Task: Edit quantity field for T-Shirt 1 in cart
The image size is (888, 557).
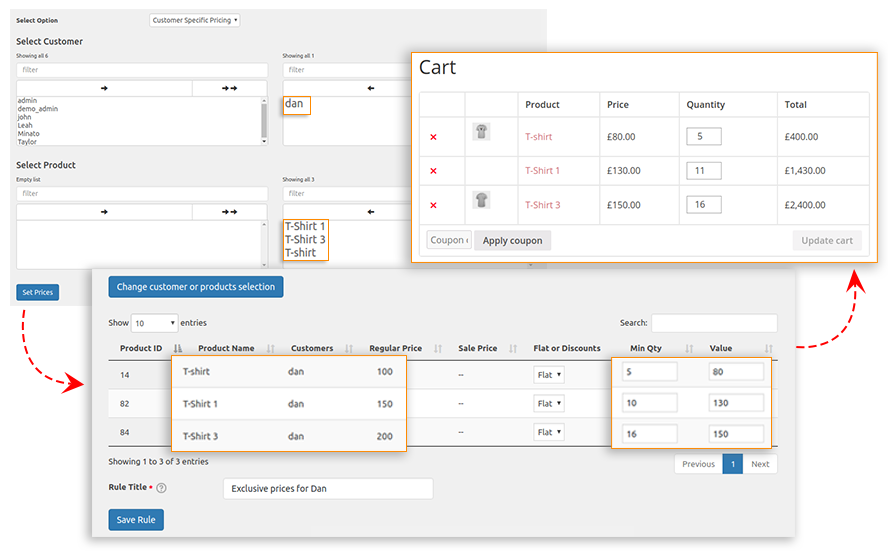Action: tap(704, 171)
